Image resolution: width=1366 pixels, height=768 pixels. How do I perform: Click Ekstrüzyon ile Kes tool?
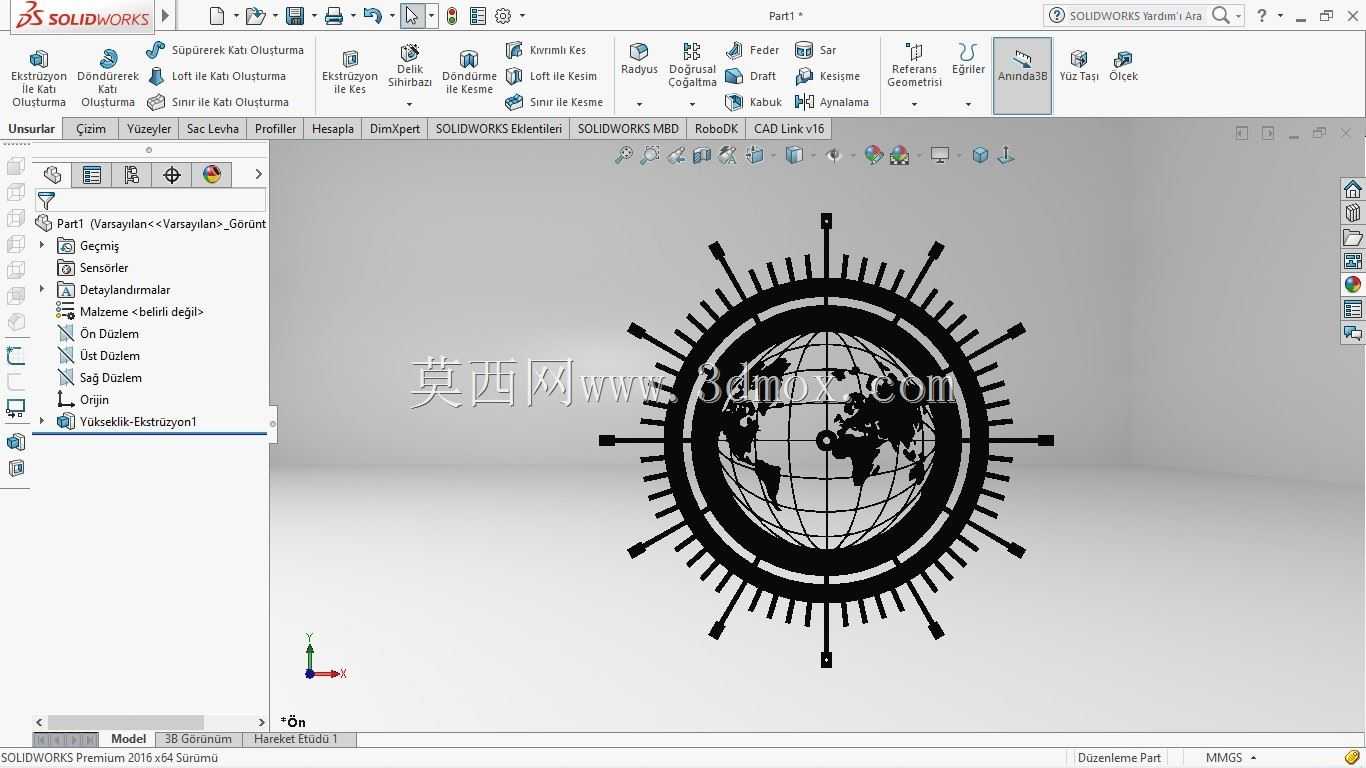pos(350,72)
